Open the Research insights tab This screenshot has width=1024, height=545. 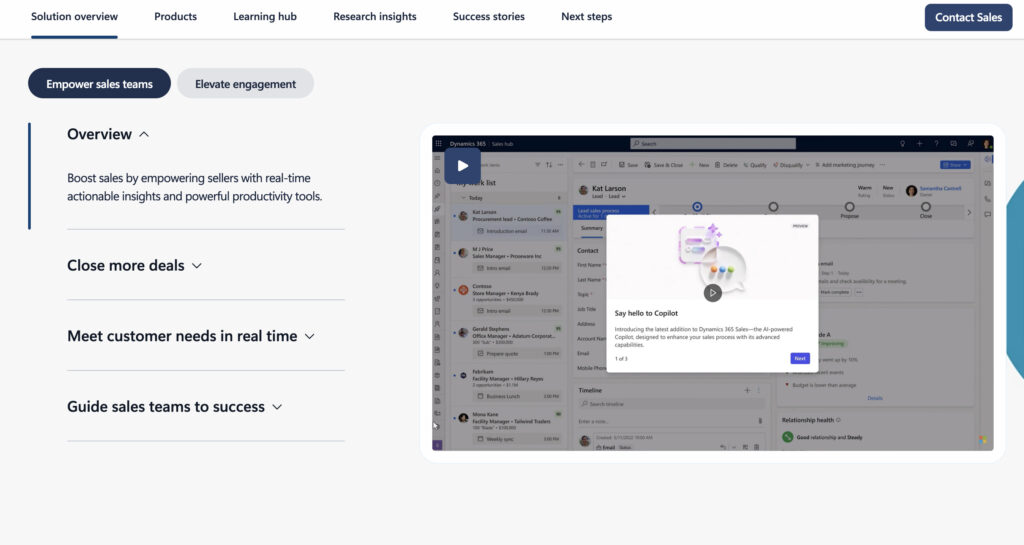(x=375, y=17)
